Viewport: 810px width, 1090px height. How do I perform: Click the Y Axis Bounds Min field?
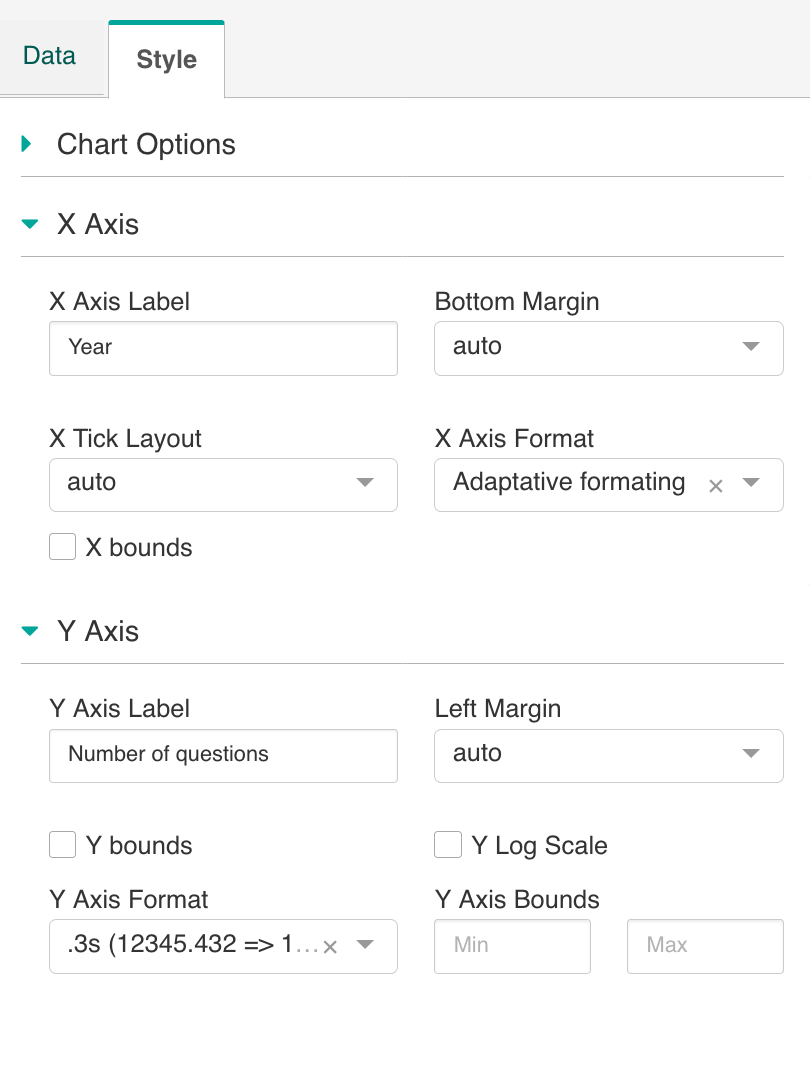click(x=512, y=946)
